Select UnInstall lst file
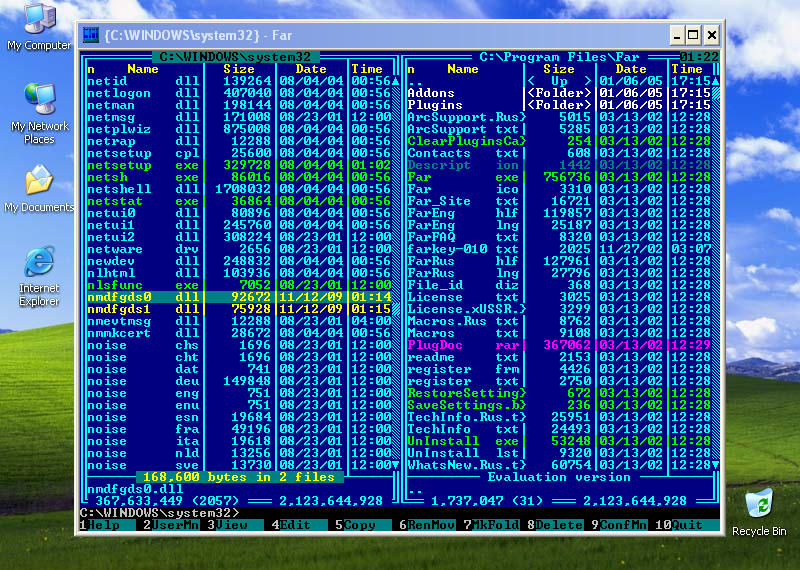The height and width of the screenshot is (570, 800). [x=559, y=453]
